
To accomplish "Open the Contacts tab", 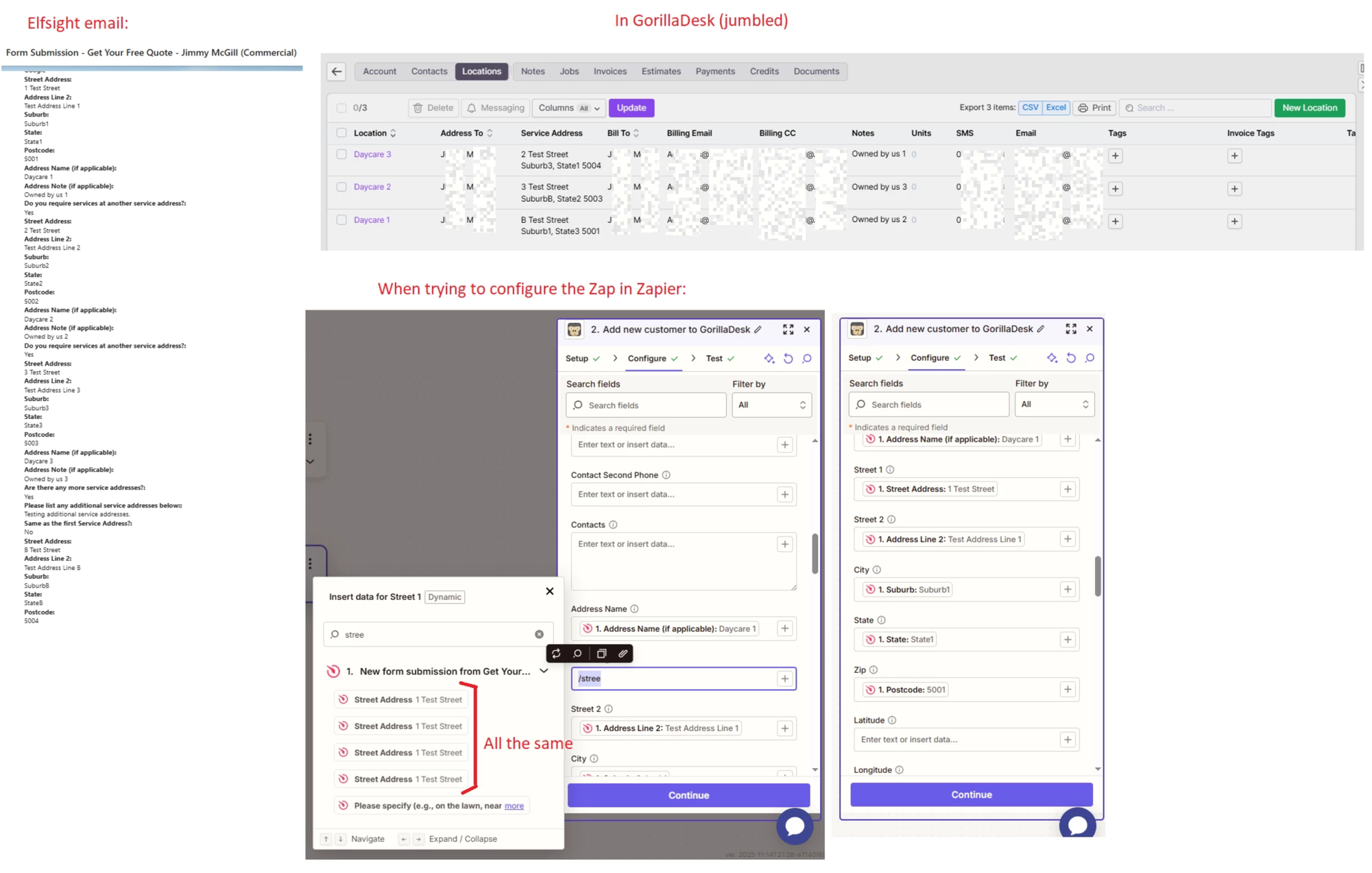I will tap(429, 71).
